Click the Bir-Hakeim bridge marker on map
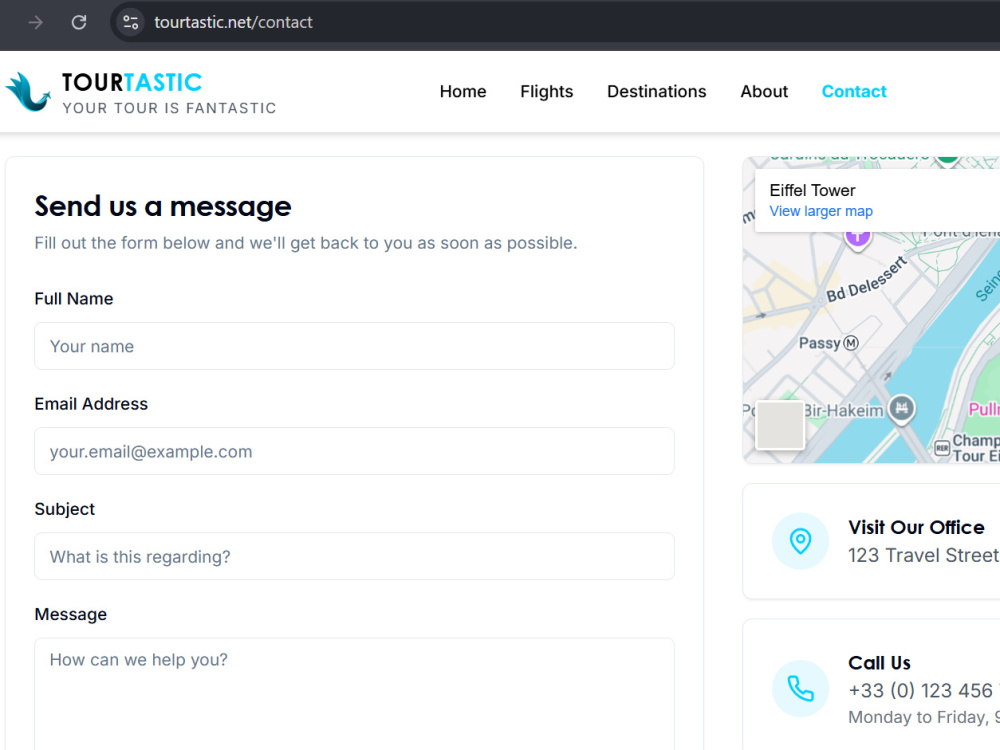This screenshot has width=1000, height=750. tap(901, 408)
